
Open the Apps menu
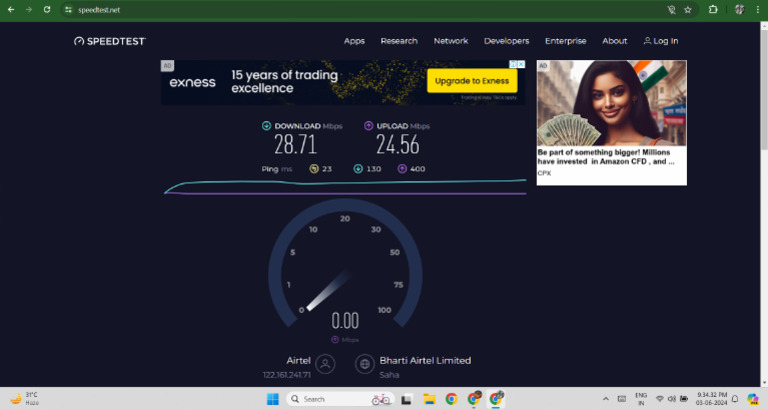tap(354, 41)
